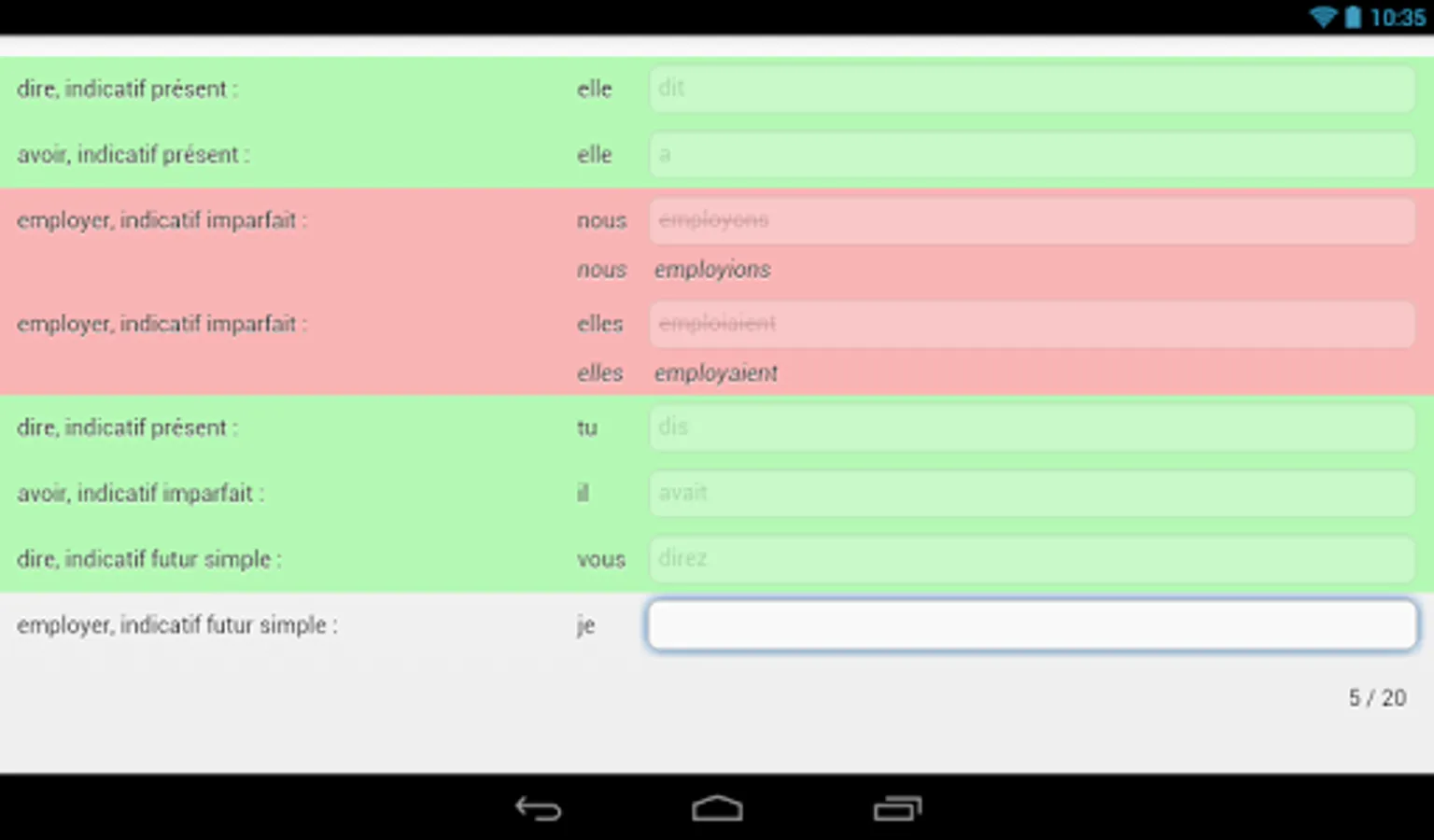Click 'employer, indicatif futur simple :' label
1434x840 pixels.
click(x=177, y=625)
